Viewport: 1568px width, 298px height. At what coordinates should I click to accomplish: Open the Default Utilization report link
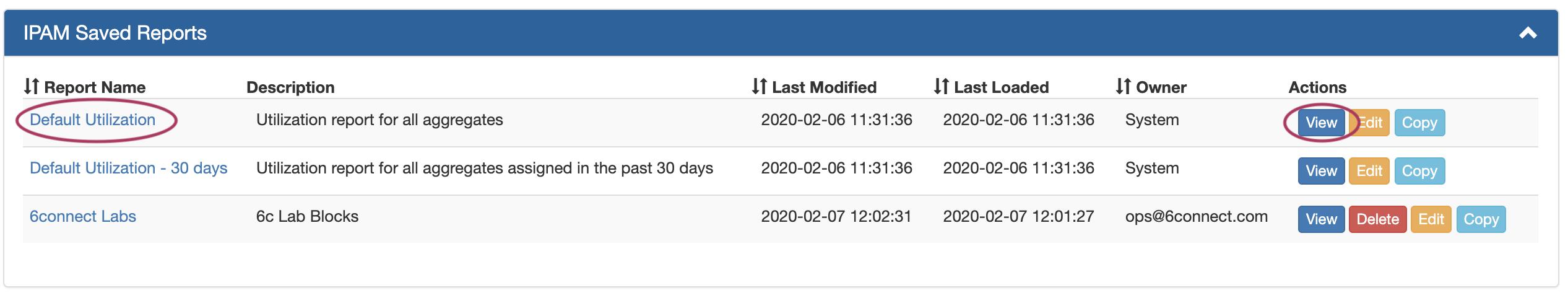tap(92, 120)
